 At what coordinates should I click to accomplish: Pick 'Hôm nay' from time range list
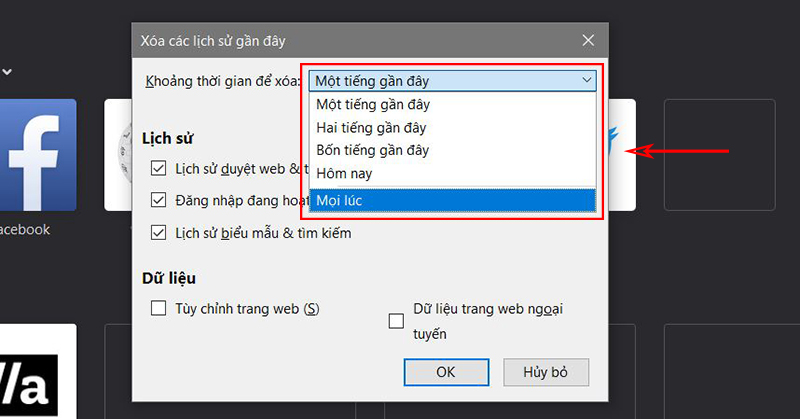click(452, 174)
